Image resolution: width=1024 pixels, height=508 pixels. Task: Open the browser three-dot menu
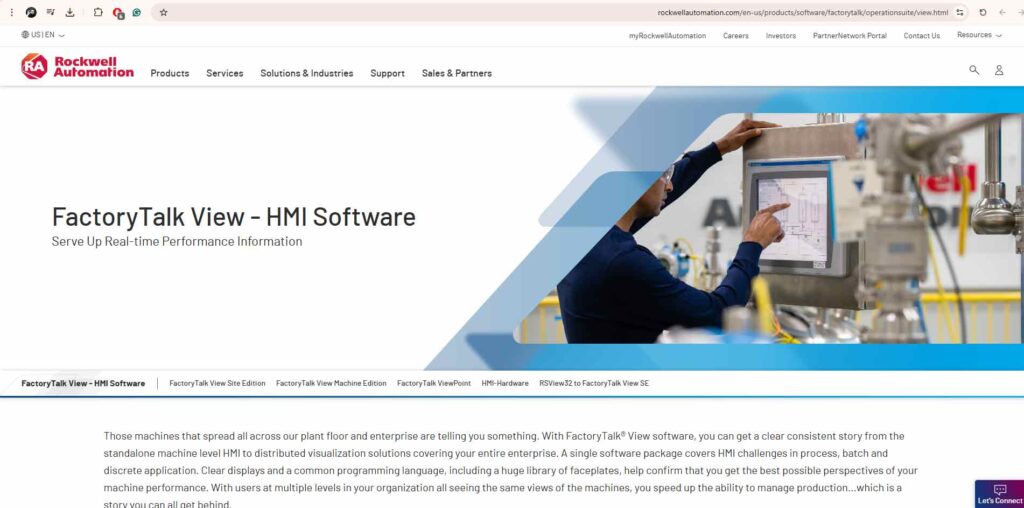pos(11,12)
